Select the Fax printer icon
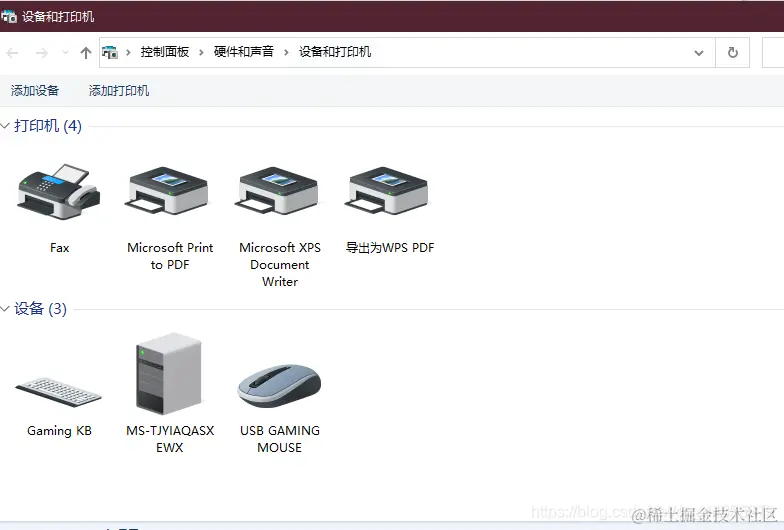This screenshot has height=530, width=784. click(x=59, y=192)
